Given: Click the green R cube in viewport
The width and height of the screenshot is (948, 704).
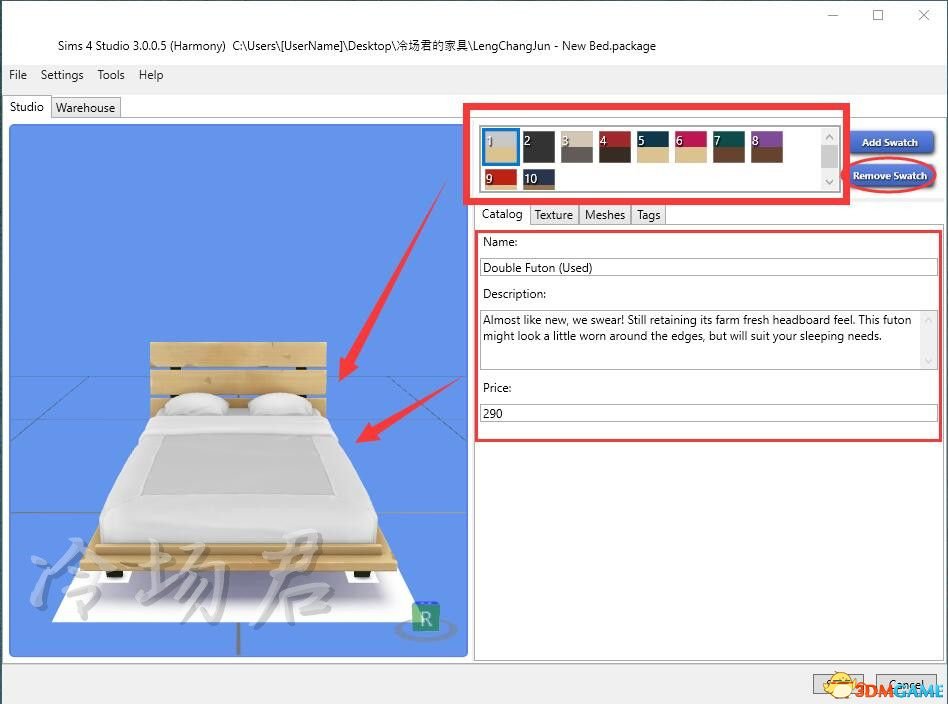Looking at the screenshot, I should pos(426,617).
